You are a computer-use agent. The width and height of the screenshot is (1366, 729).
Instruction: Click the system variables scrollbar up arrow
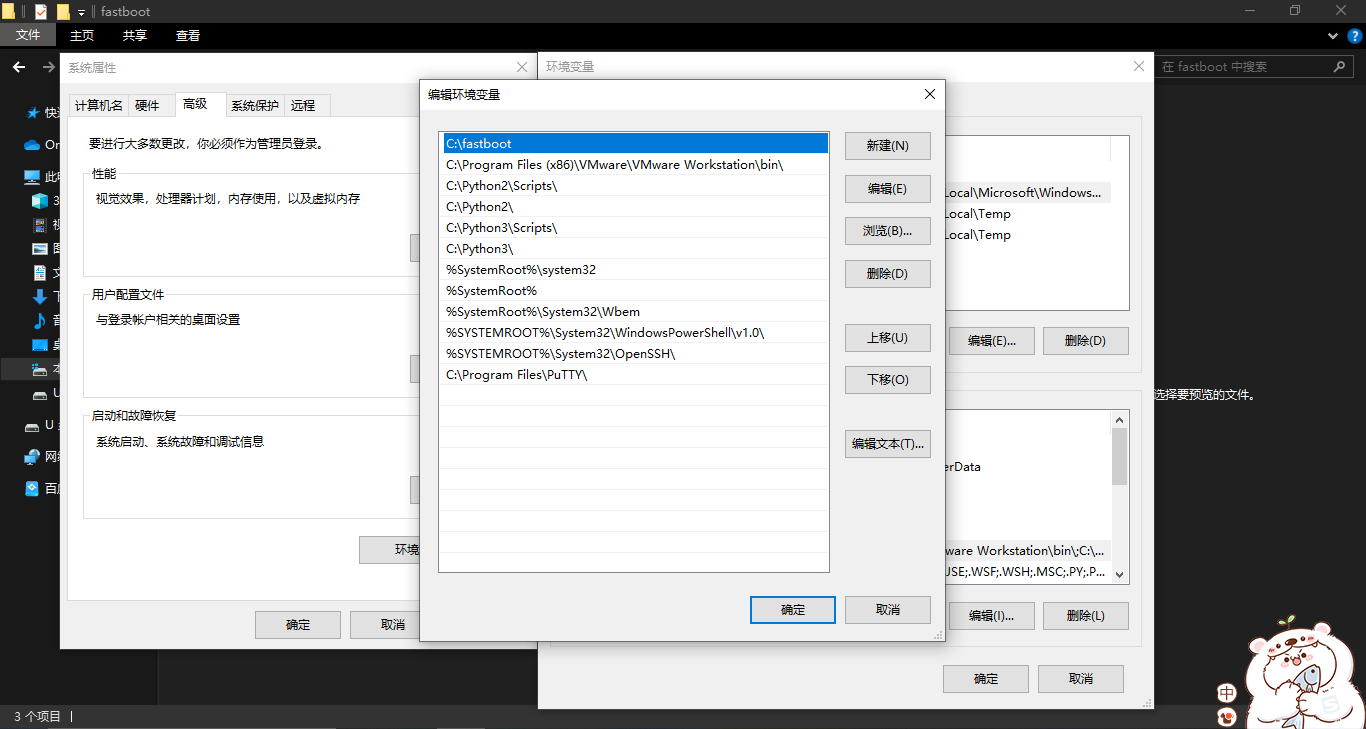coord(1120,419)
